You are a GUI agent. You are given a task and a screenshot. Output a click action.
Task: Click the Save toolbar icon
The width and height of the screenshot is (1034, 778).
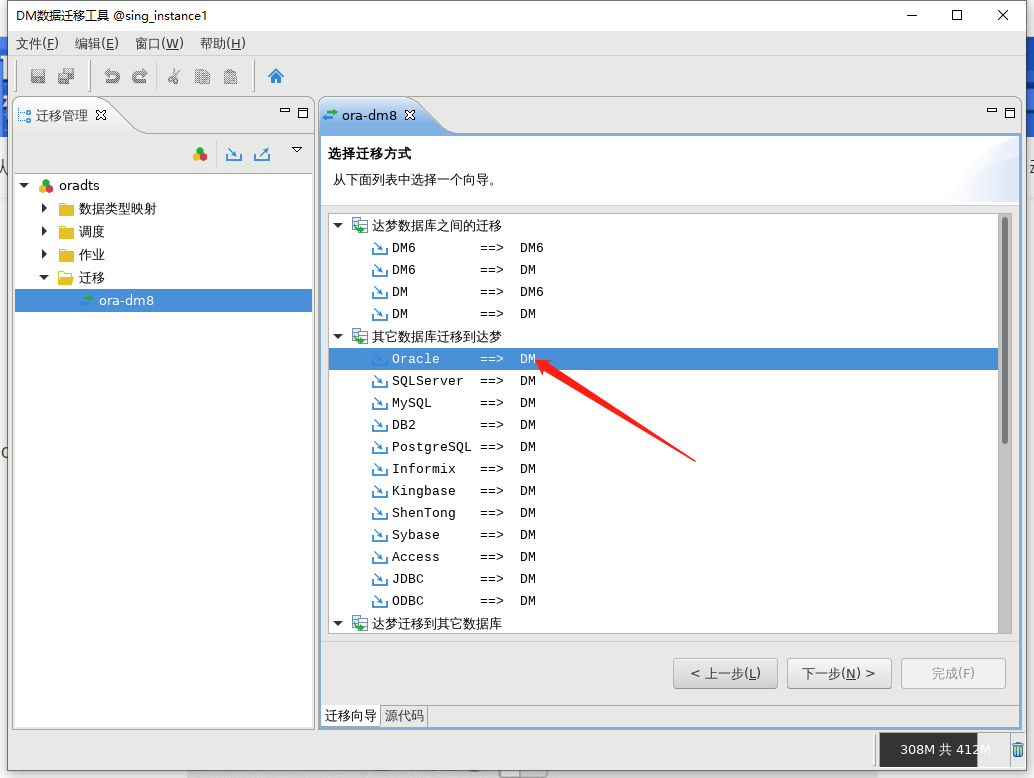click(38, 76)
